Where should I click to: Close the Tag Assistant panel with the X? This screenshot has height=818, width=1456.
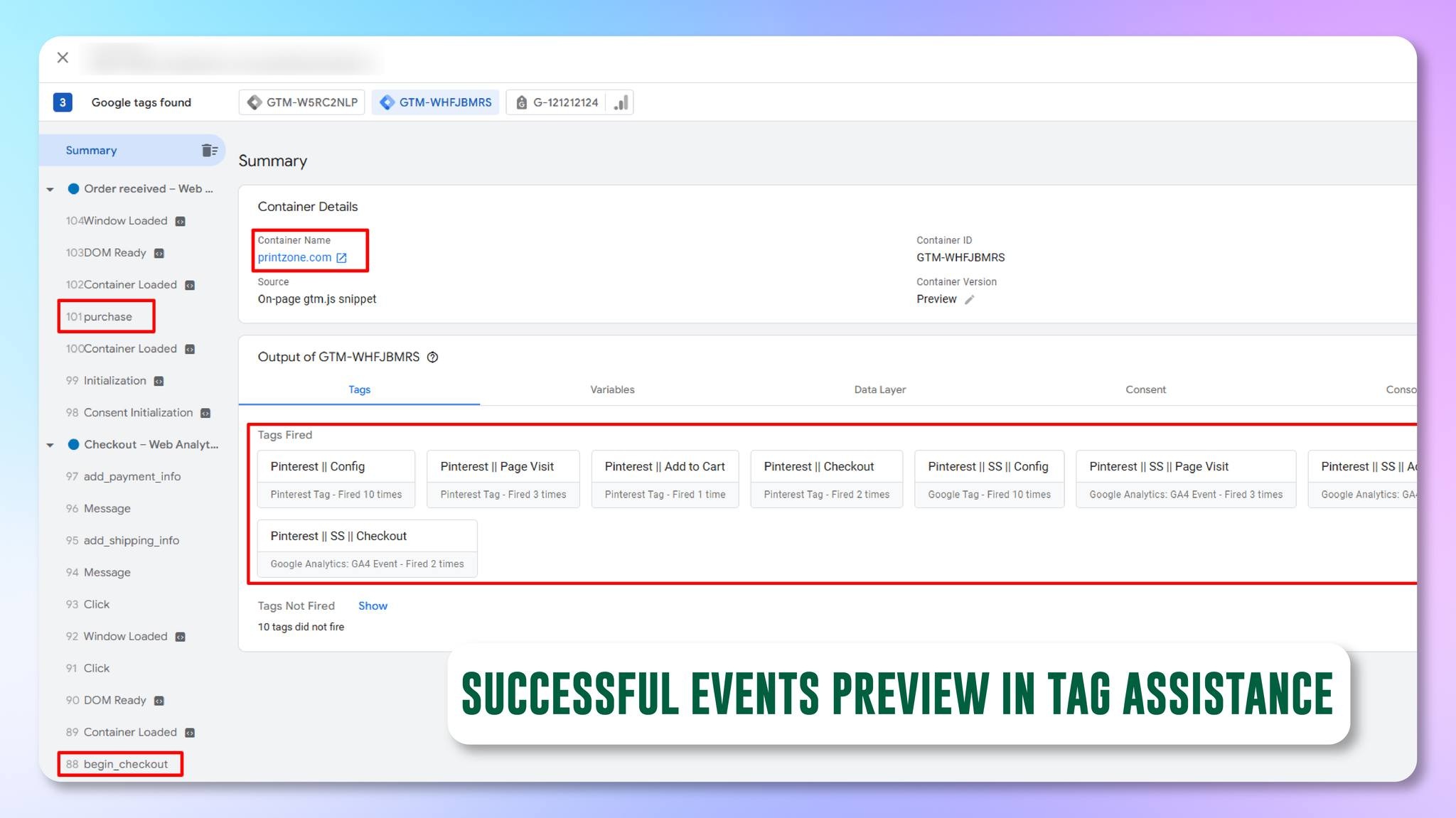tap(63, 58)
